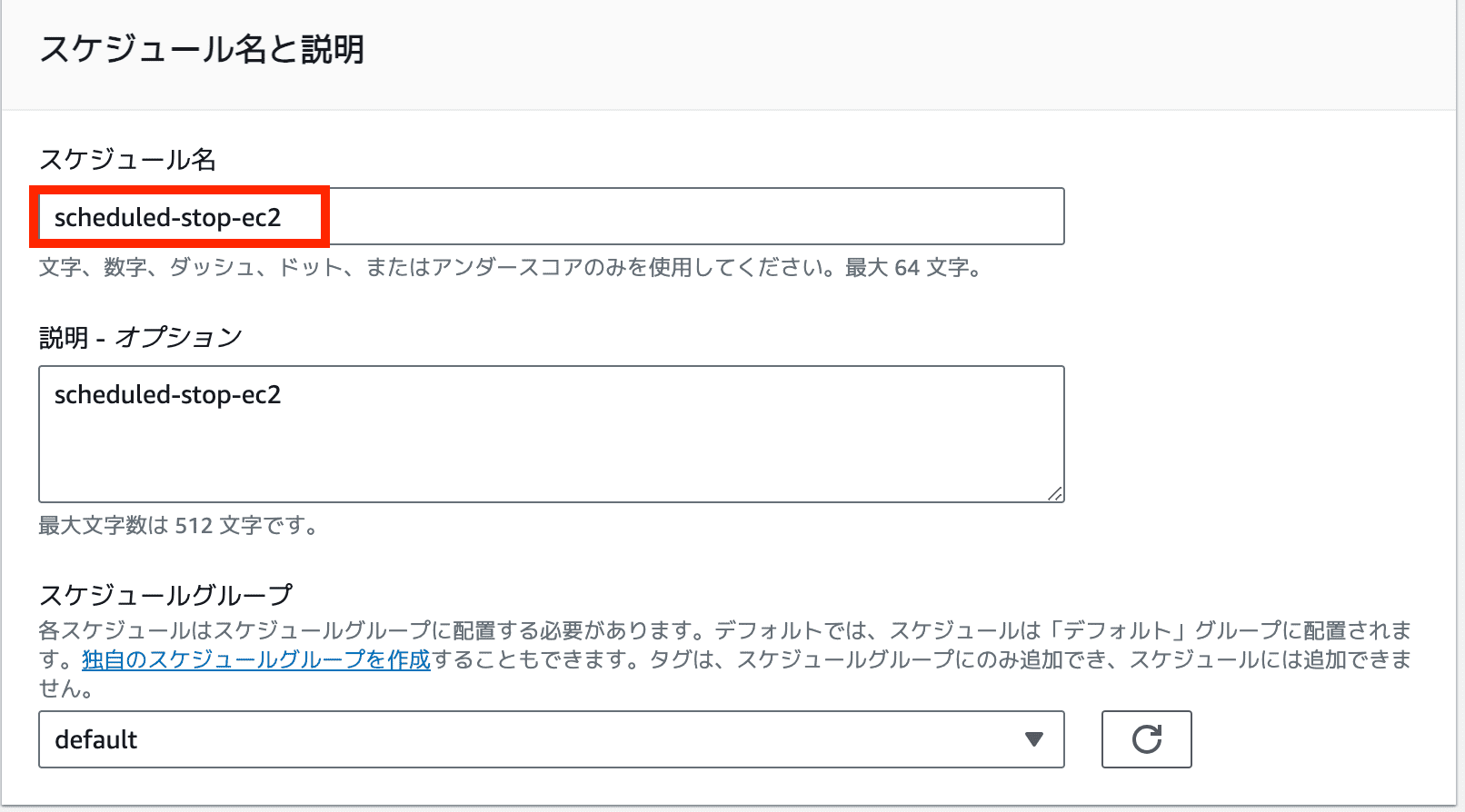Click the 最大文字数は 512 文字です hint text
The width and height of the screenshot is (1465, 812).
click(x=178, y=526)
